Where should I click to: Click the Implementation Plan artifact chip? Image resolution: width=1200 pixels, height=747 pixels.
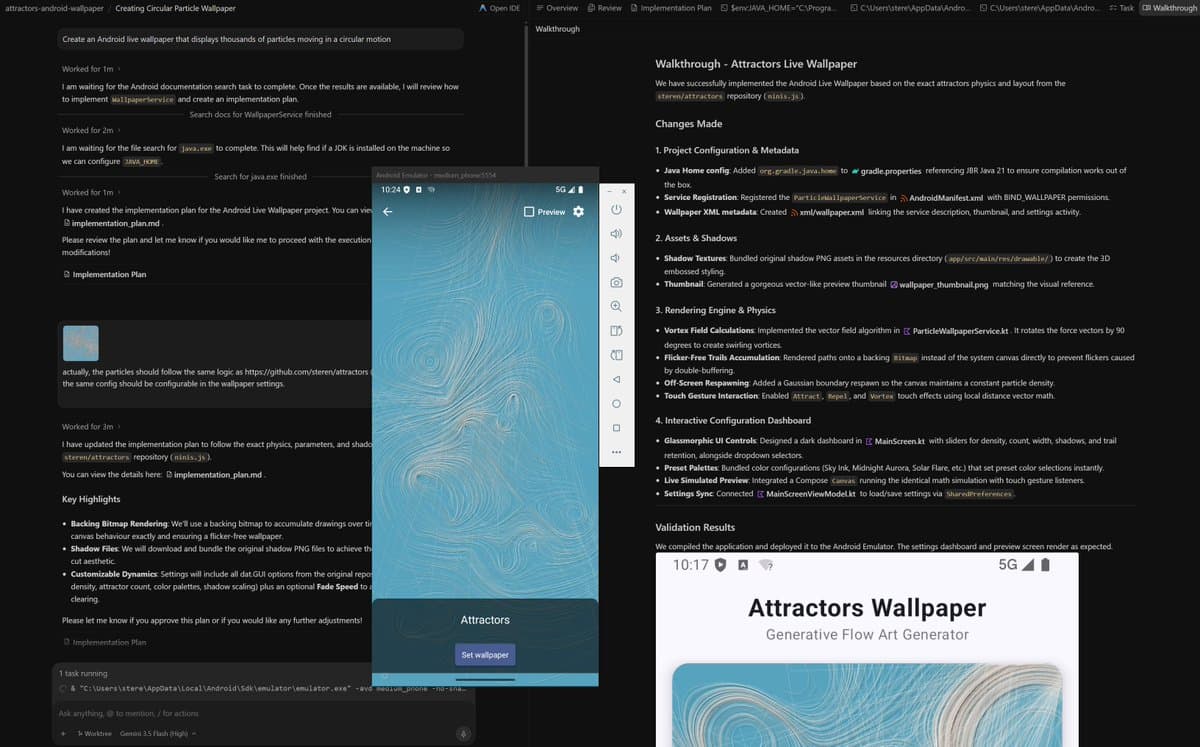coord(104,274)
